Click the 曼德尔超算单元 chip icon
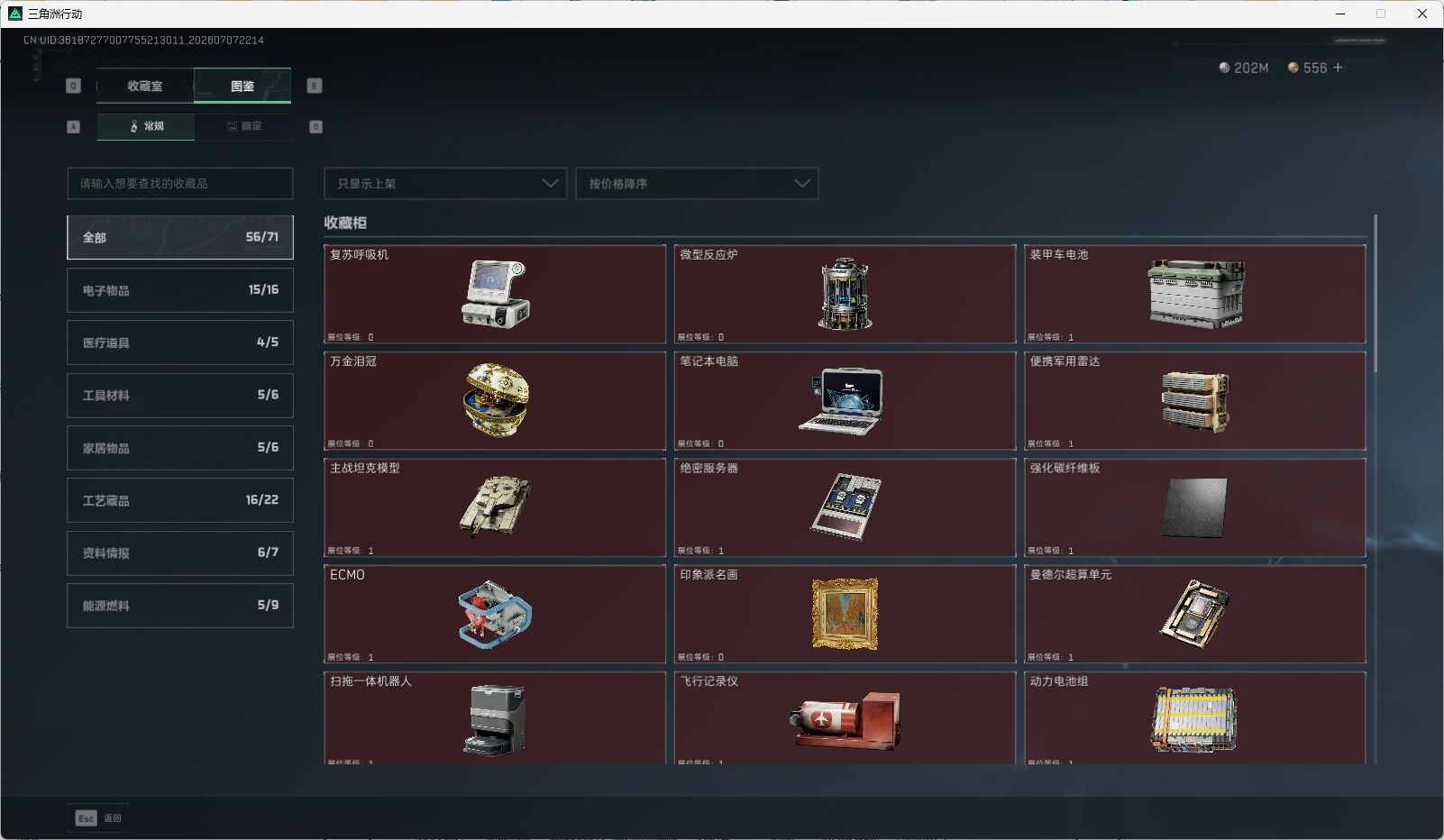This screenshot has height=840, width=1444. 1195,614
